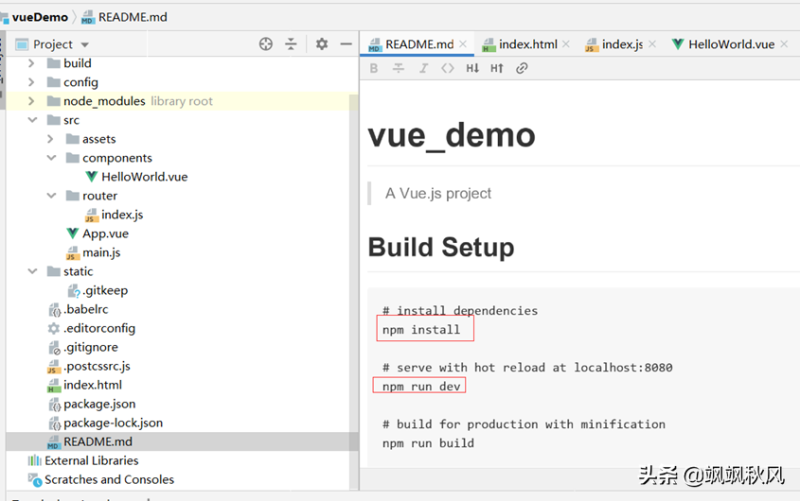Expand the assets folder

(50, 139)
